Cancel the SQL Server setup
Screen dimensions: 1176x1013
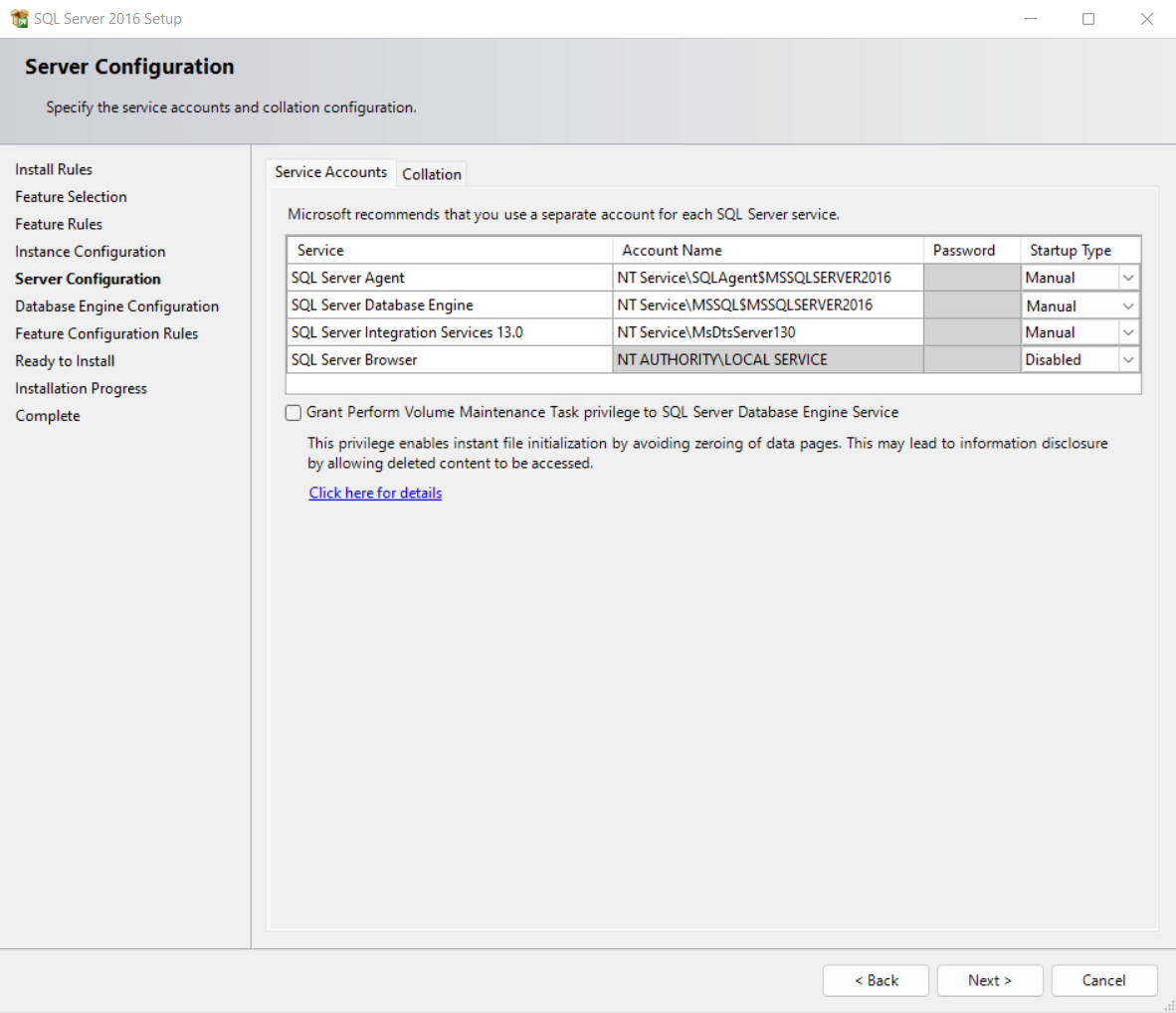point(1104,980)
